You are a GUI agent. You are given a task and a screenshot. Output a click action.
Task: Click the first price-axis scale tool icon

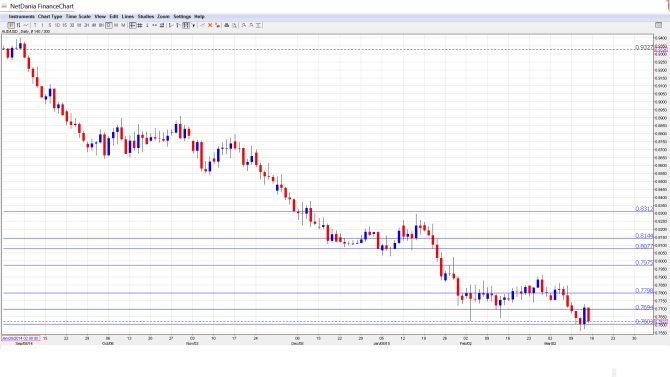tap(171, 25)
